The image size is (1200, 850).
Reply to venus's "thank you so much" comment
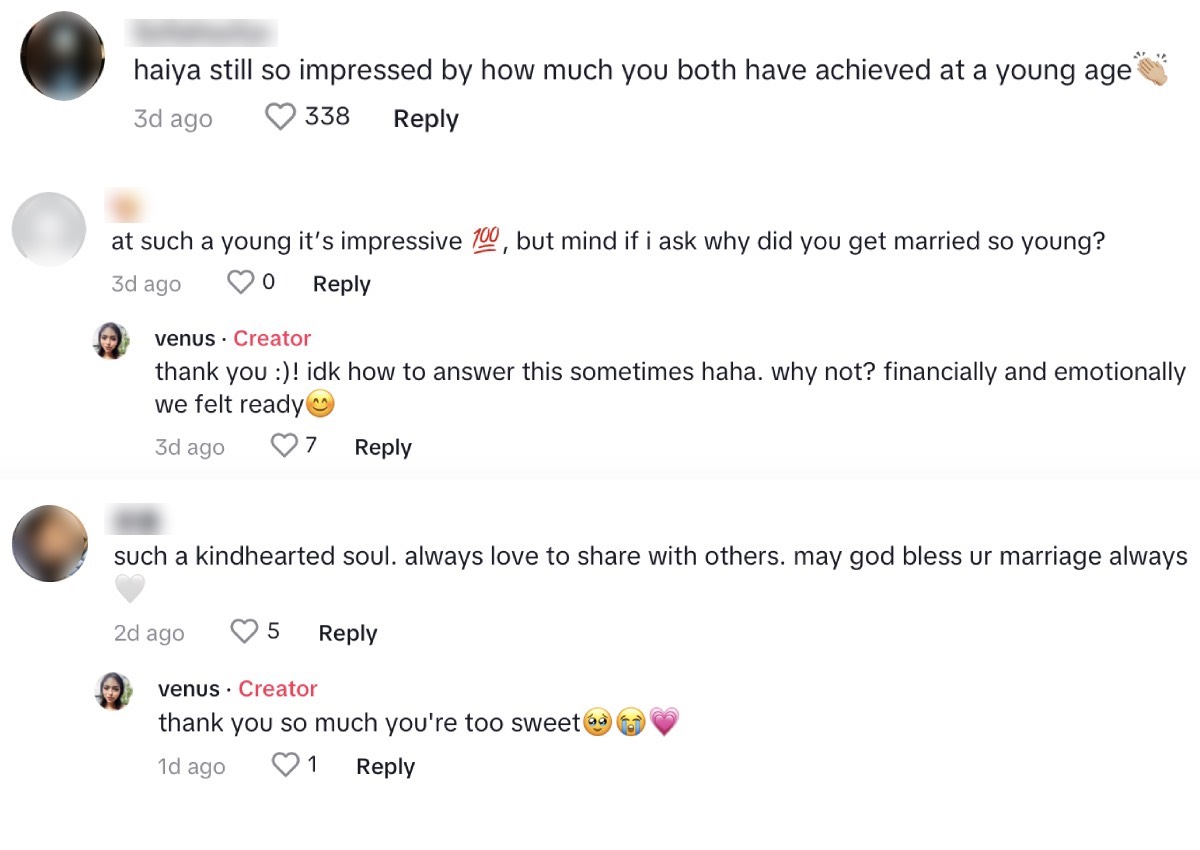point(385,767)
